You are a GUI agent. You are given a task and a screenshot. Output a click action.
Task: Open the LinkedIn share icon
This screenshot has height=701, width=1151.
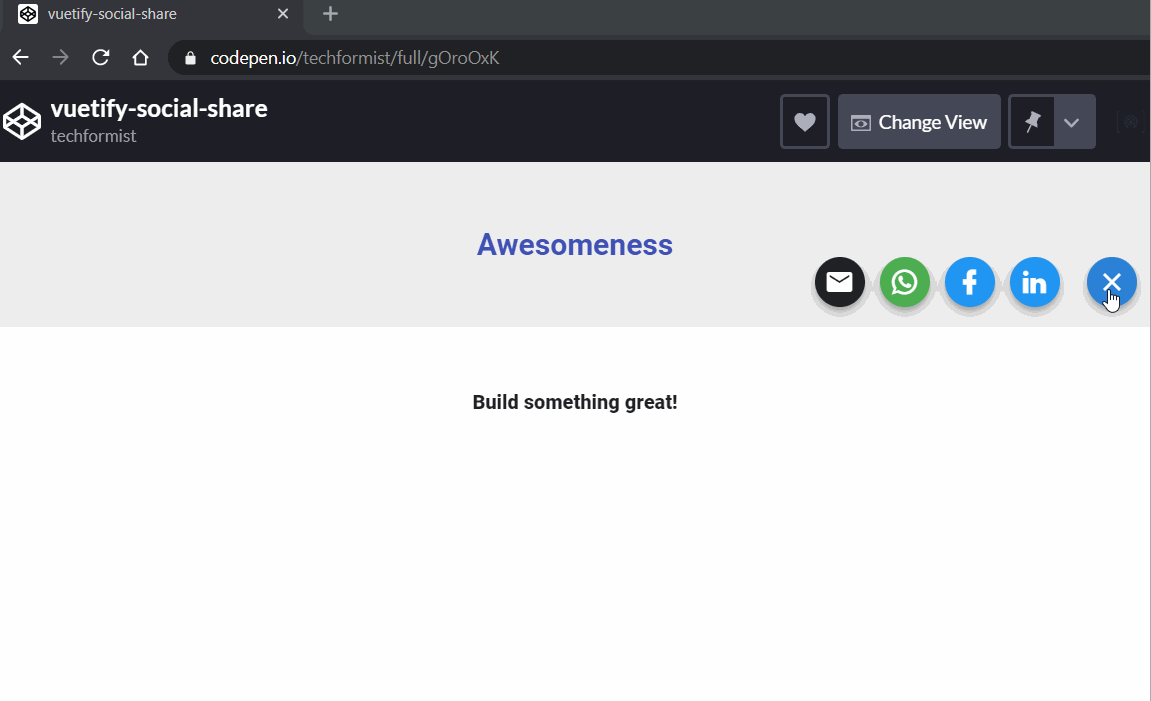(1034, 282)
